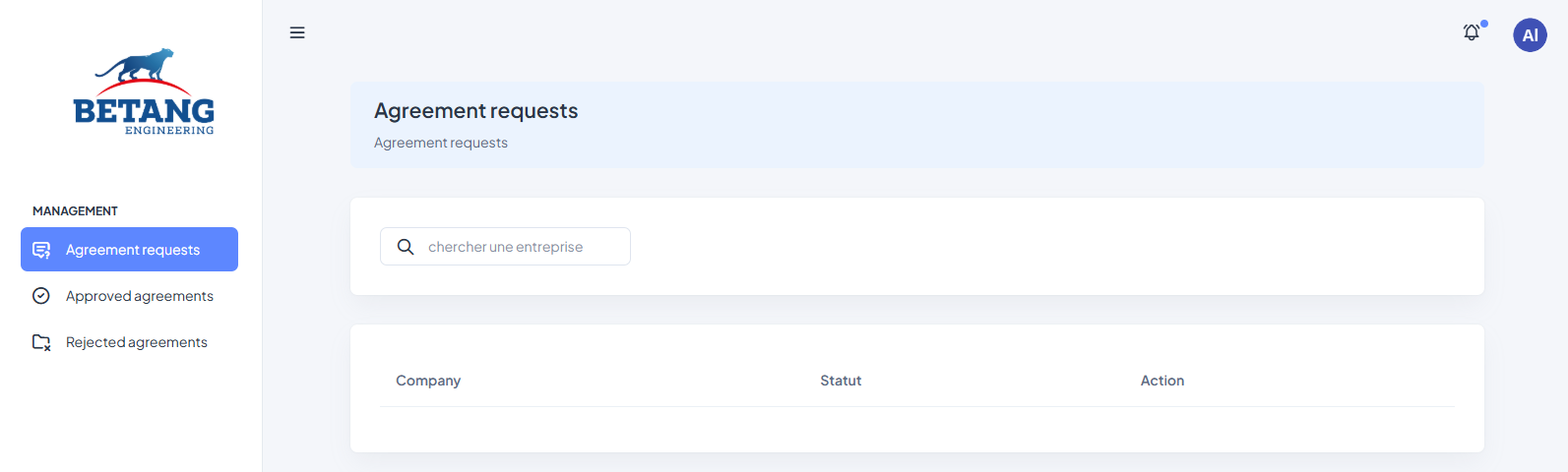Click the Company column header
The width and height of the screenshot is (1568, 472).
(x=428, y=381)
